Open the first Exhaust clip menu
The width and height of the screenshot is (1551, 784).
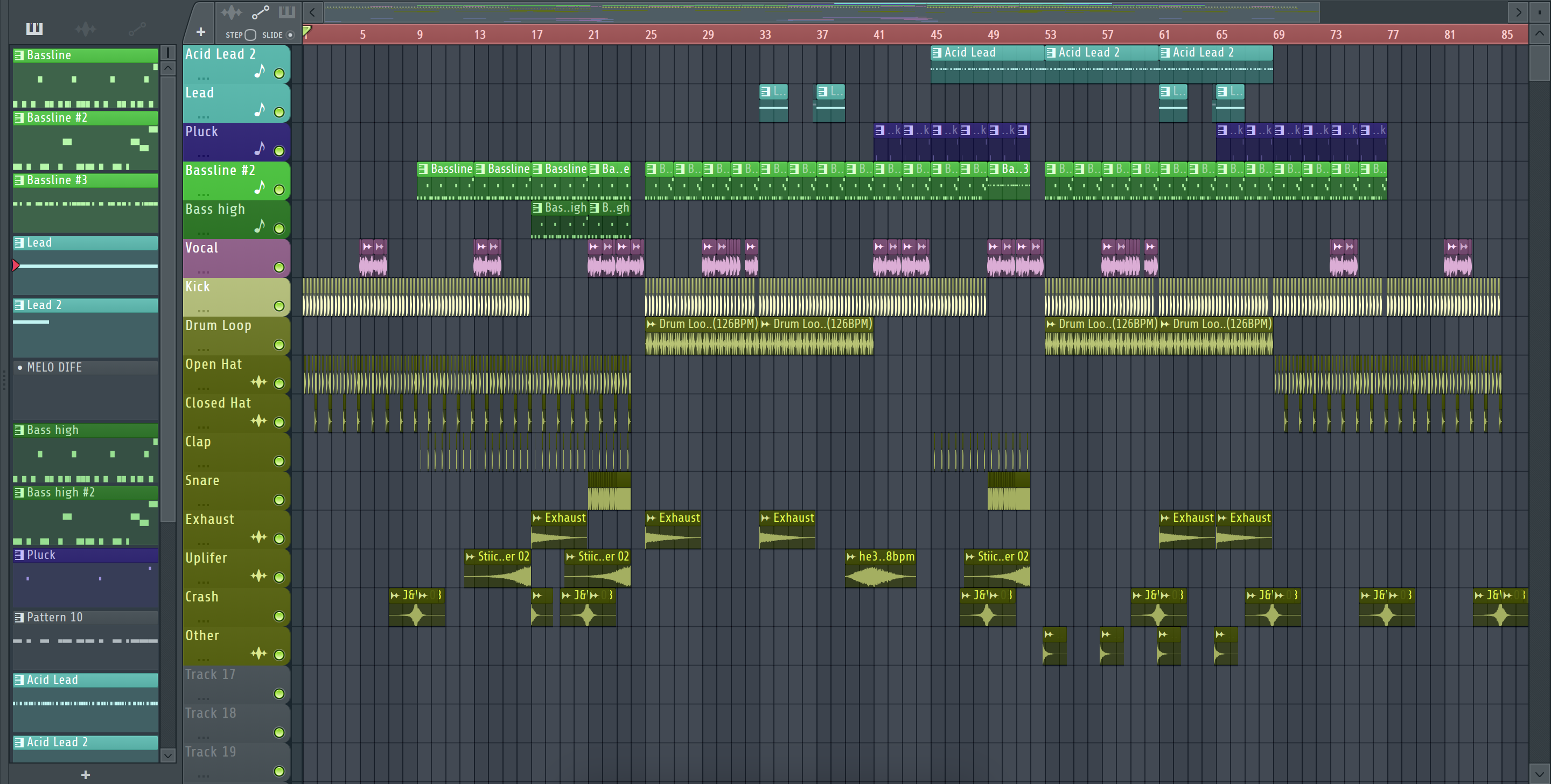(x=537, y=518)
